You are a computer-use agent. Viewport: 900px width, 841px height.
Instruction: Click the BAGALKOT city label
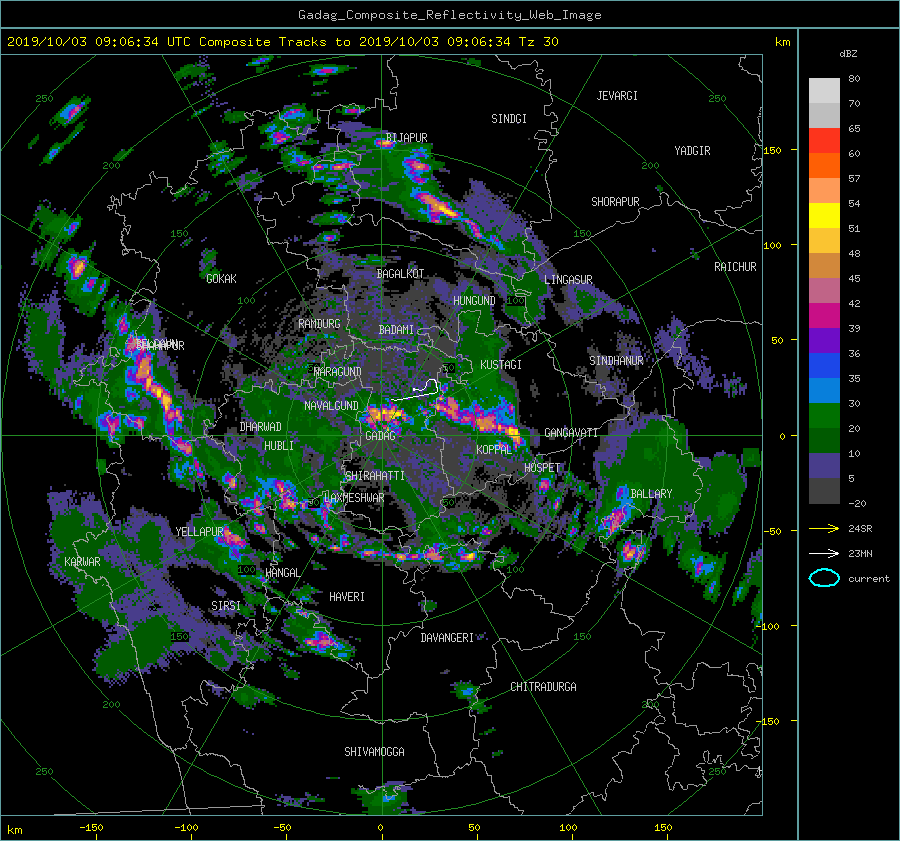pos(400,274)
